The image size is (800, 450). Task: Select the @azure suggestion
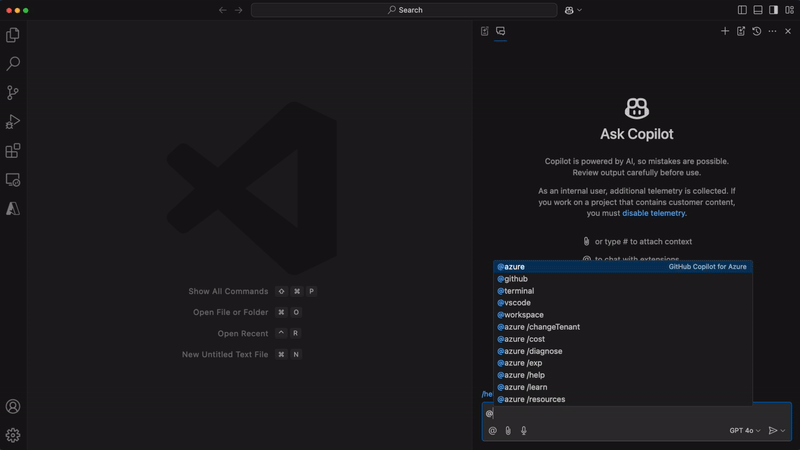tap(622, 267)
